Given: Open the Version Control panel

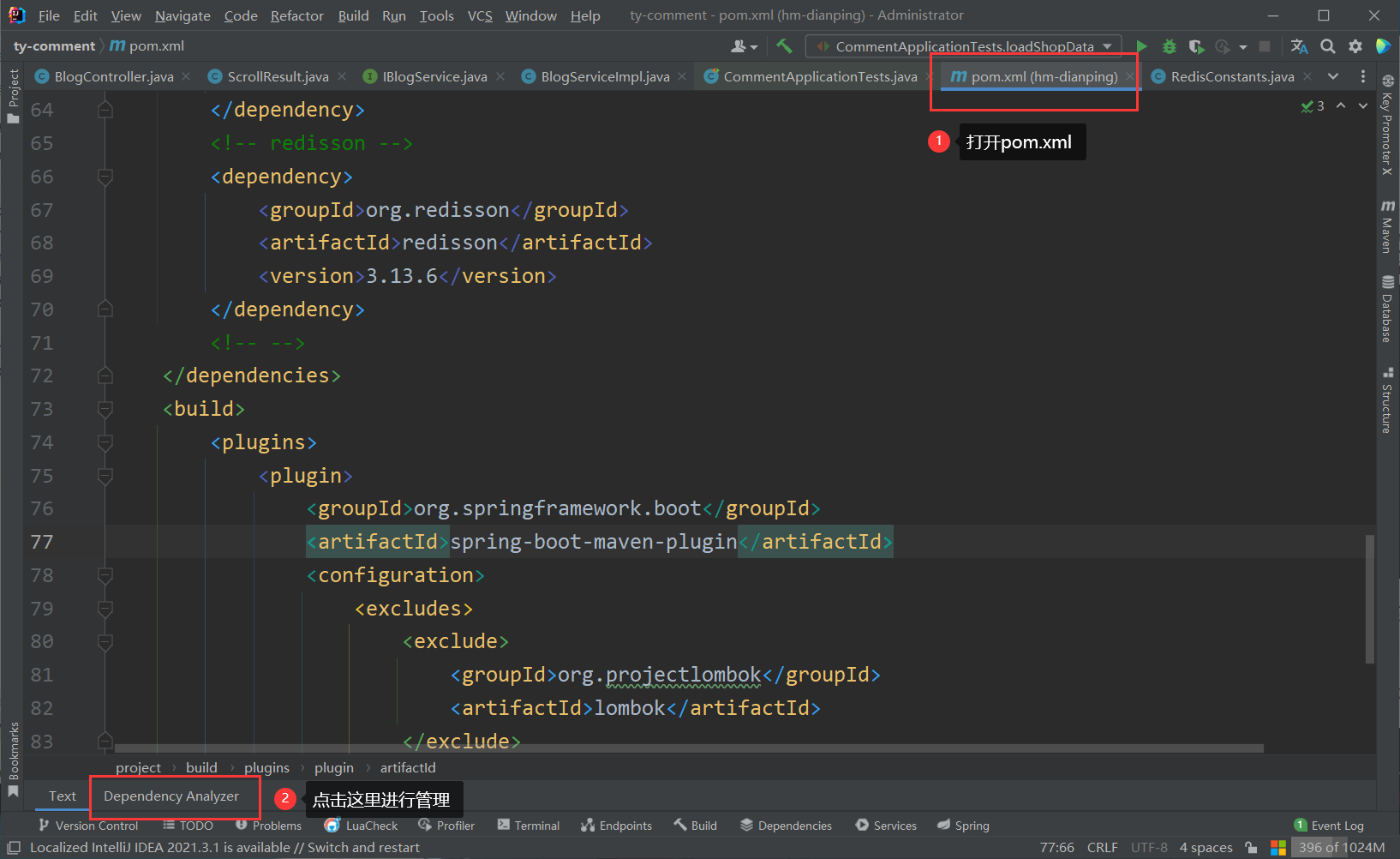Looking at the screenshot, I should 88,826.
